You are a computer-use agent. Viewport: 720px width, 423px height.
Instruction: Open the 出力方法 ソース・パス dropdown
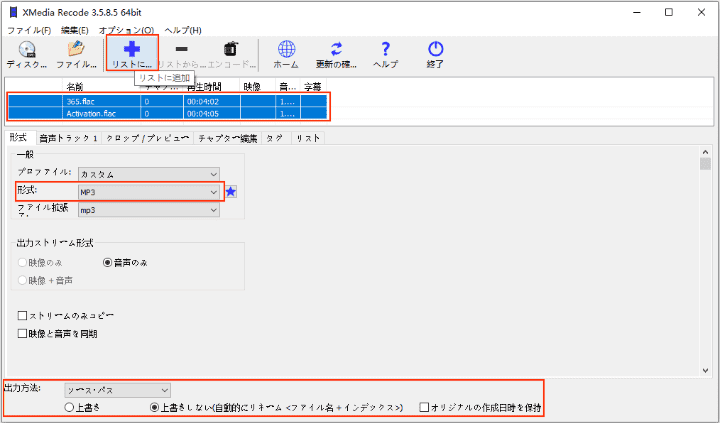118,390
